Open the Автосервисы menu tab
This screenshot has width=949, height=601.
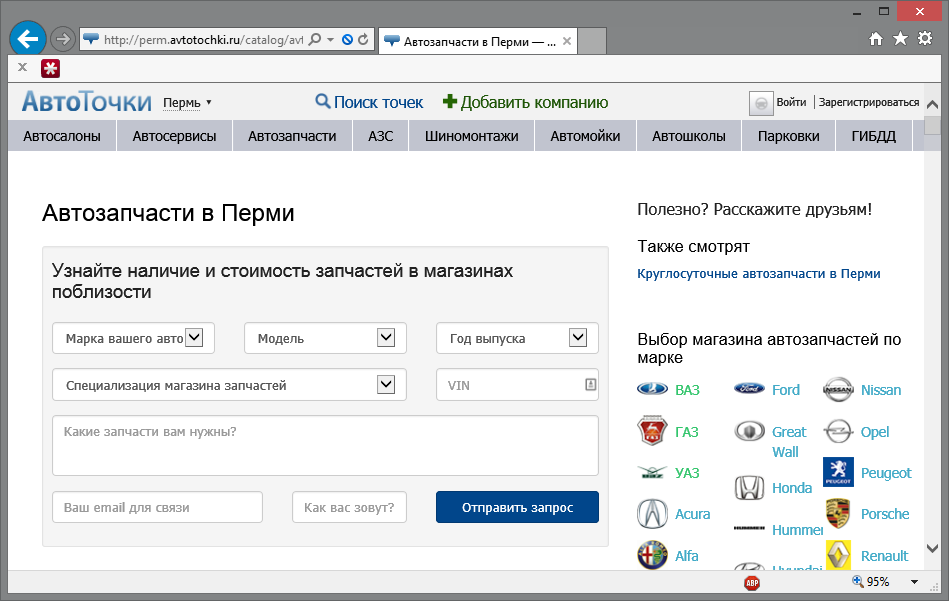pos(174,136)
